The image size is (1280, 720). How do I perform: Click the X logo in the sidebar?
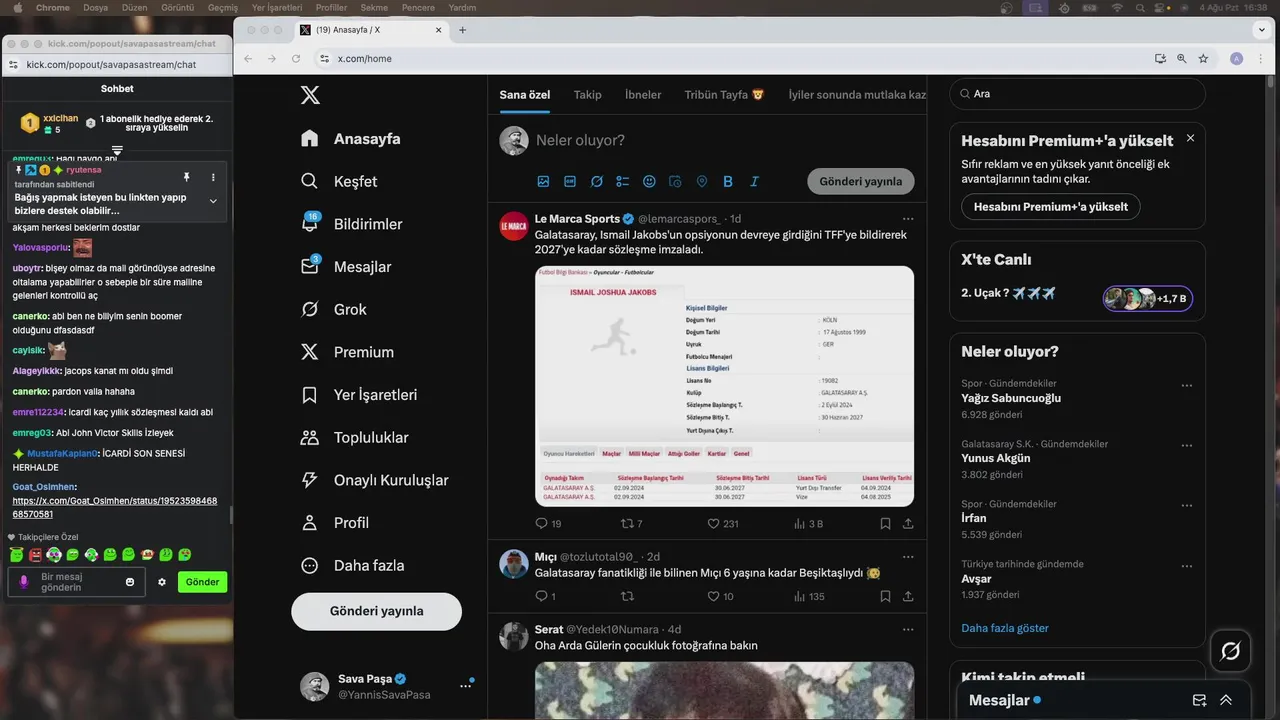point(310,95)
